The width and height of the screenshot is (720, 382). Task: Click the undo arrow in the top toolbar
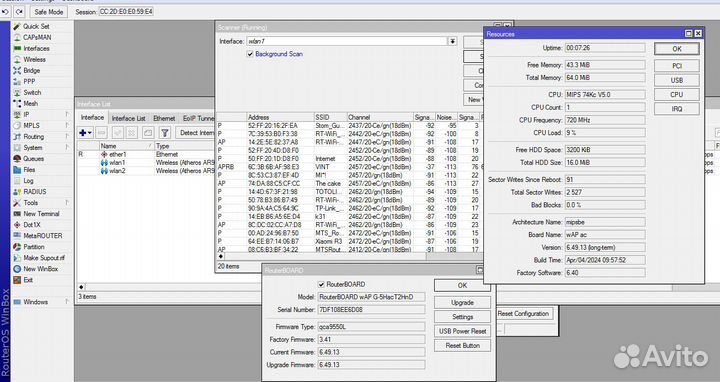click(6, 12)
